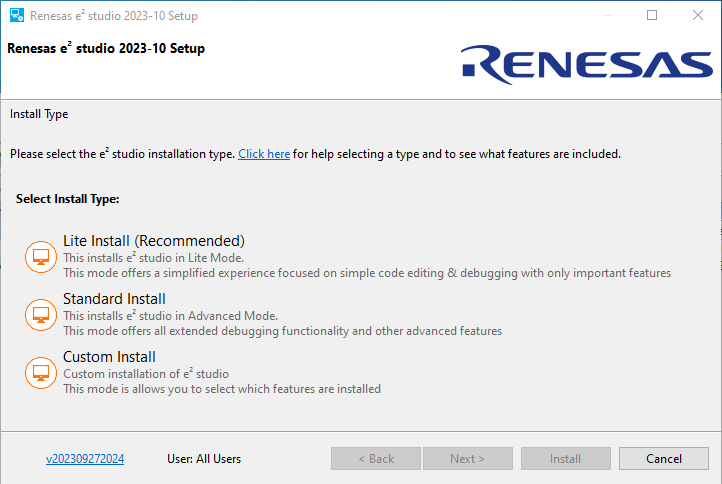Select the Lite Install monitor icon
This screenshot has height=484, width=722.
coord(41,257)
